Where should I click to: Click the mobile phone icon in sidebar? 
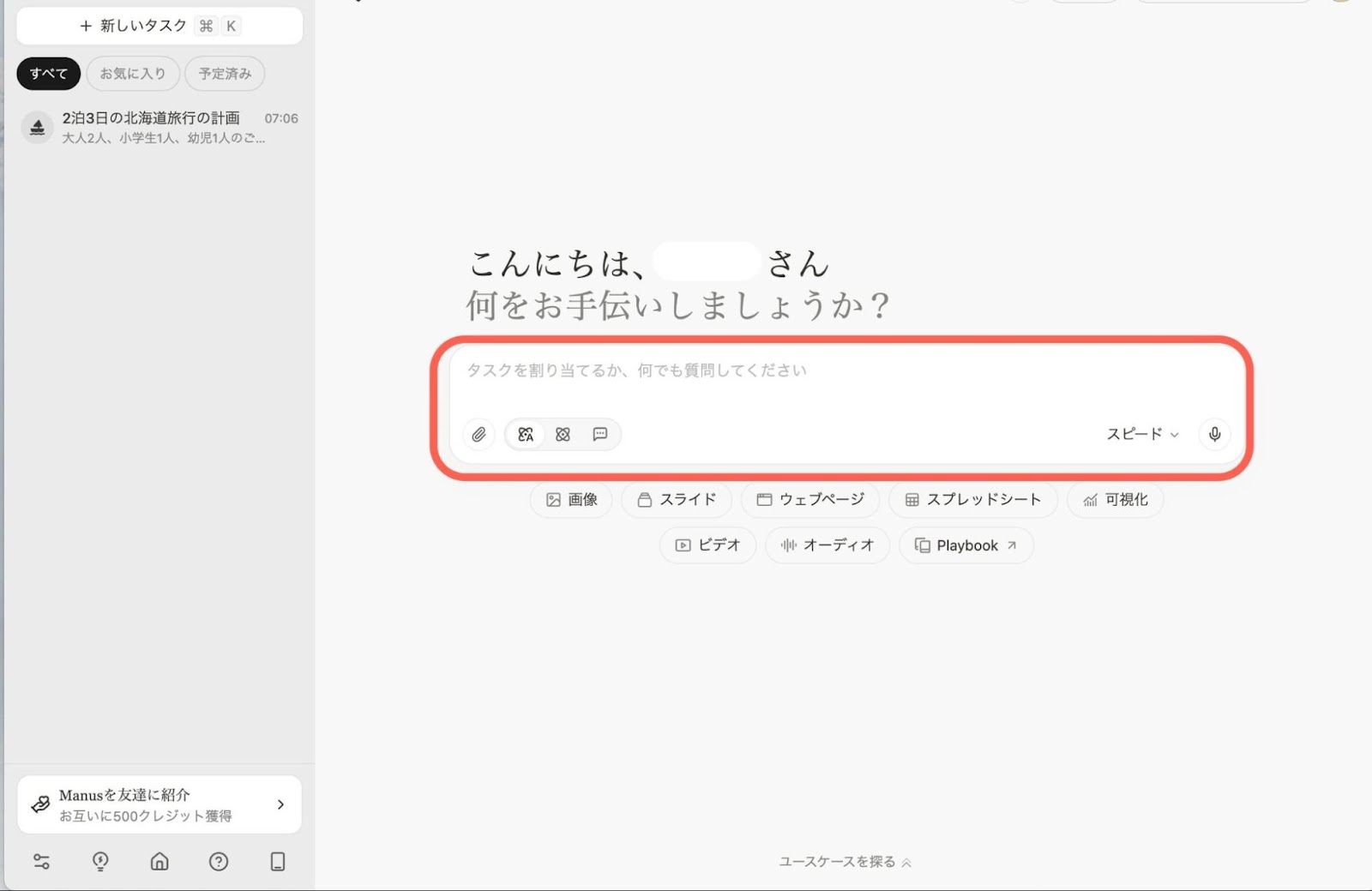(x=278, y=862)
